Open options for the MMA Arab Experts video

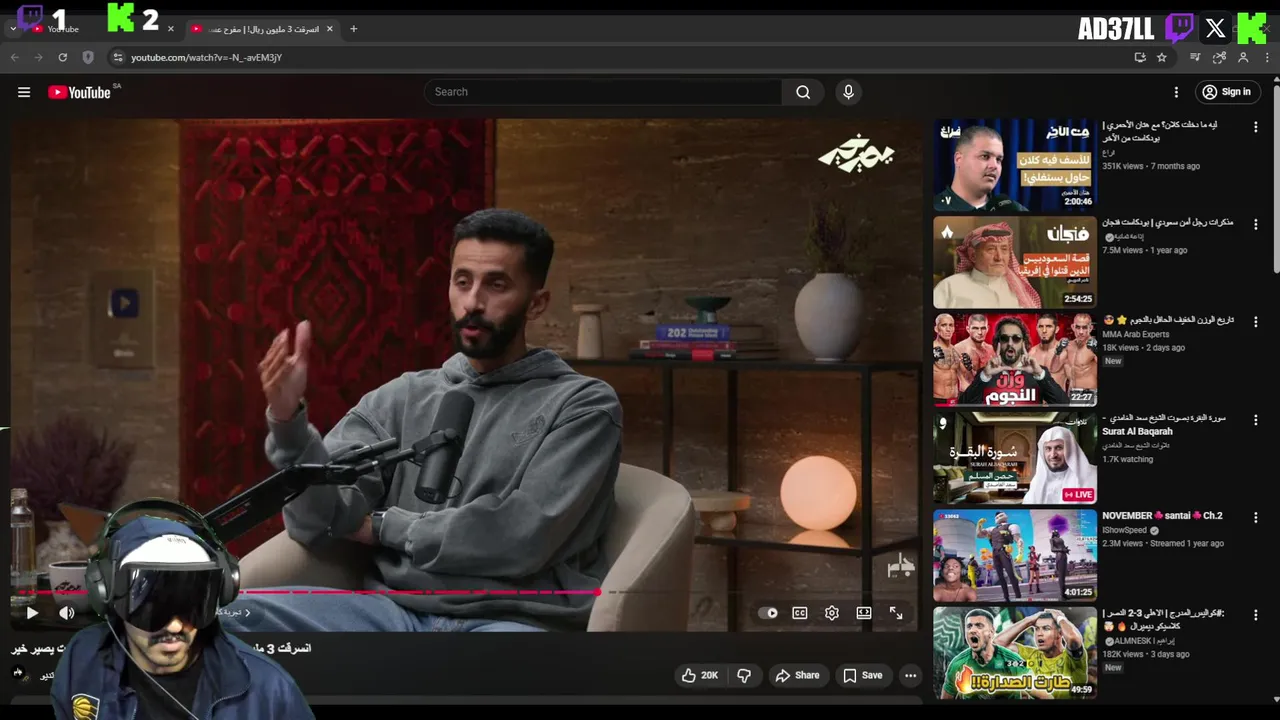point(1255,322)
